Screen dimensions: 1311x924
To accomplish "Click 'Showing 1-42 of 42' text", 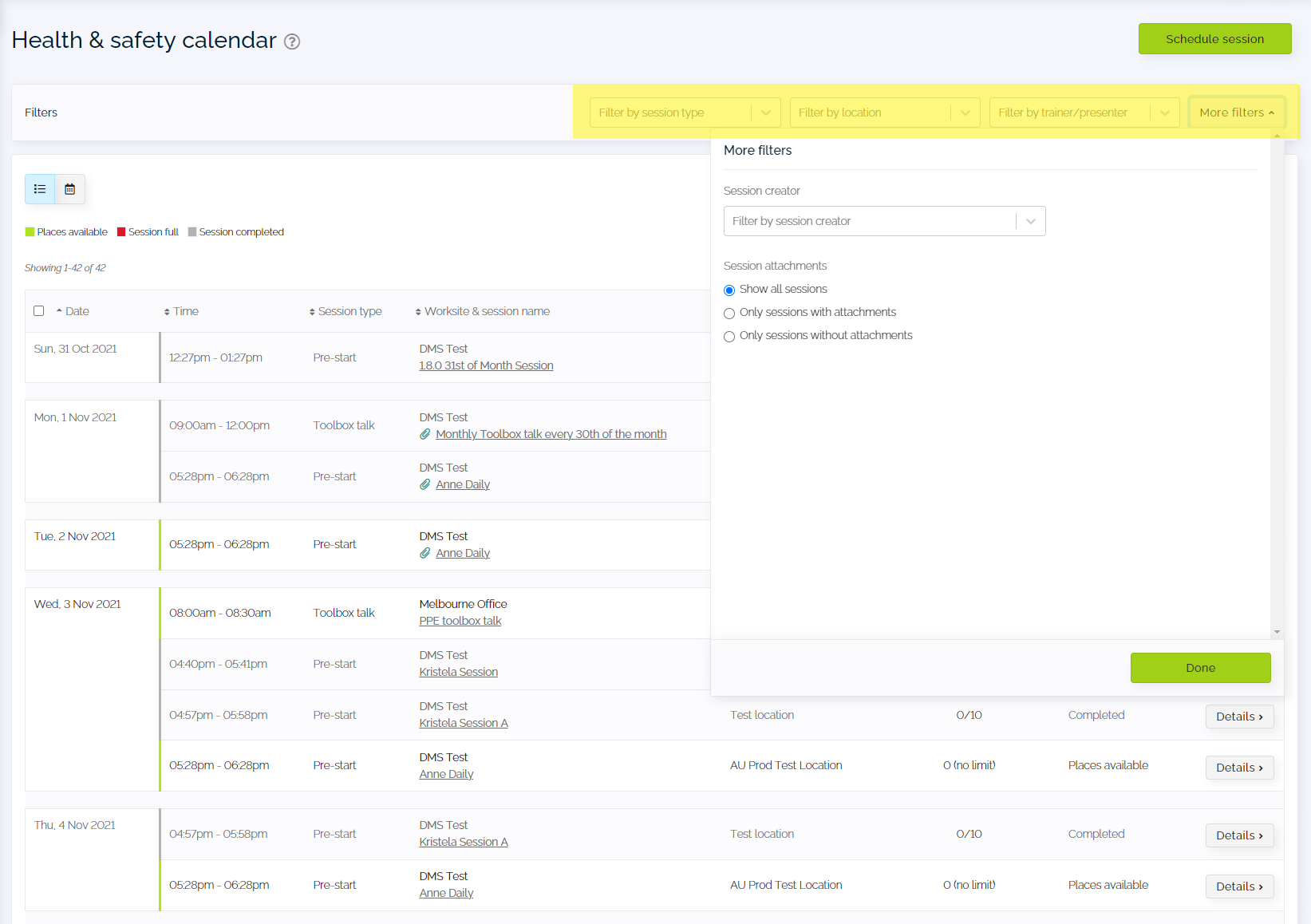I will (x=65, y=268).
